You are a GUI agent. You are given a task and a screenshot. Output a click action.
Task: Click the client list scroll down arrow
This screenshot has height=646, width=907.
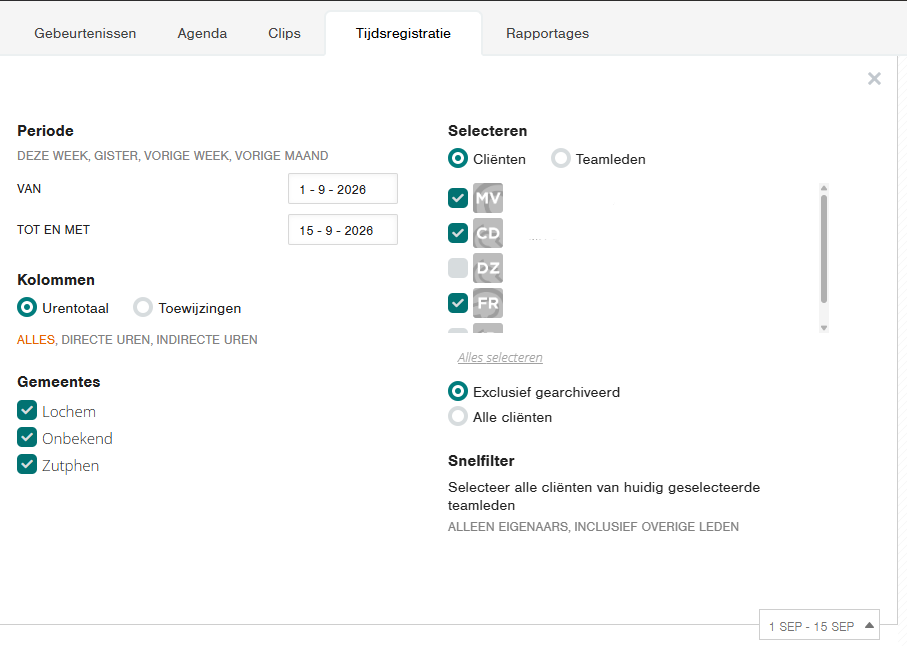point(824,328)
